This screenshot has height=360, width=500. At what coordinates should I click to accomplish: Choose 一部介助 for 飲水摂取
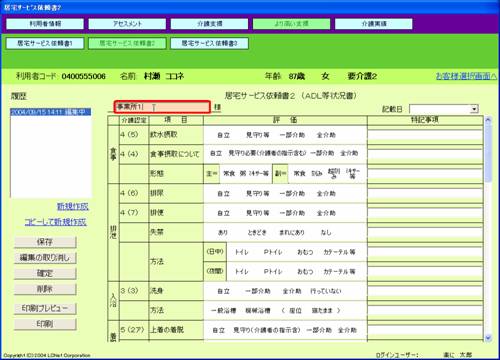point(292,135)
